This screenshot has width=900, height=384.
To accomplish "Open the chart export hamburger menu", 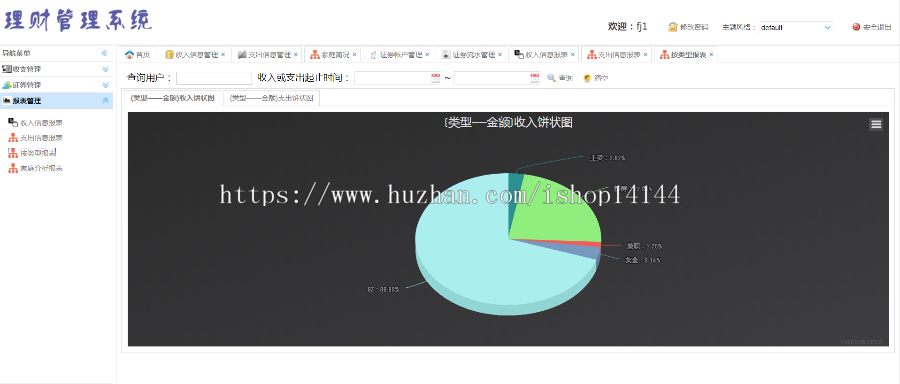I will tap(875, 124).
